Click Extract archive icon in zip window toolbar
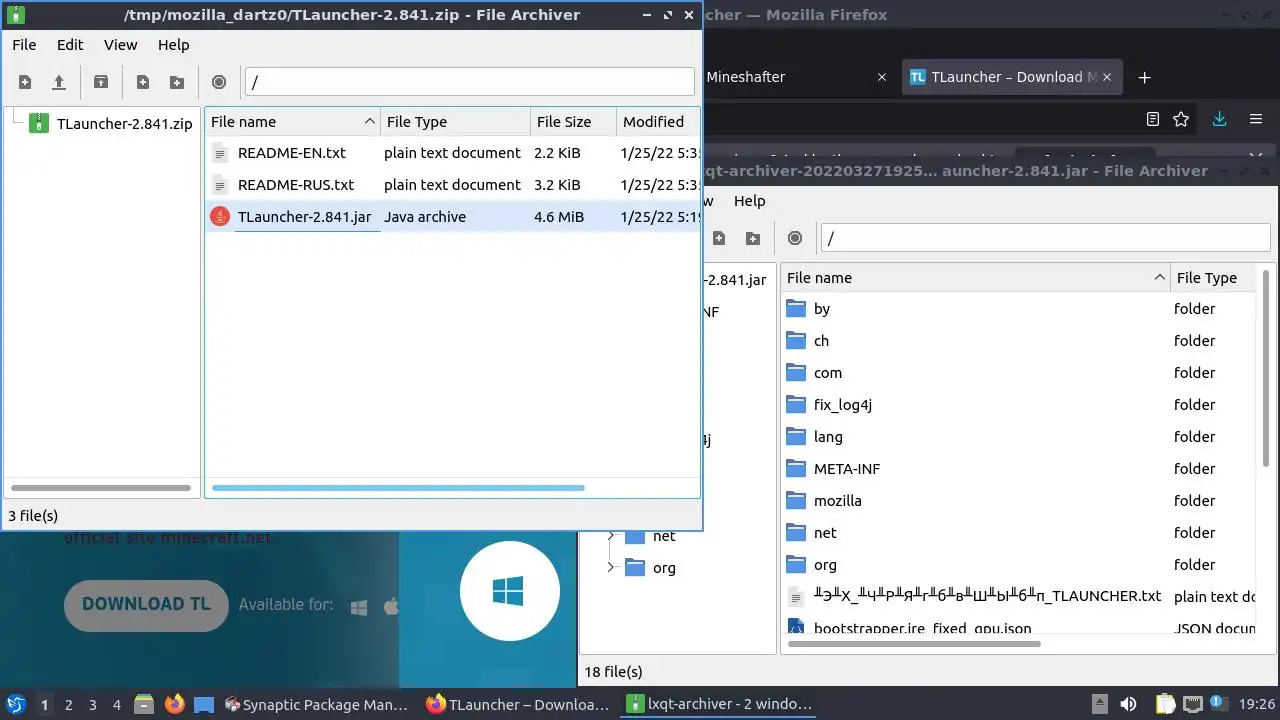Screen dimensions: 1280x720 (101, 82)
